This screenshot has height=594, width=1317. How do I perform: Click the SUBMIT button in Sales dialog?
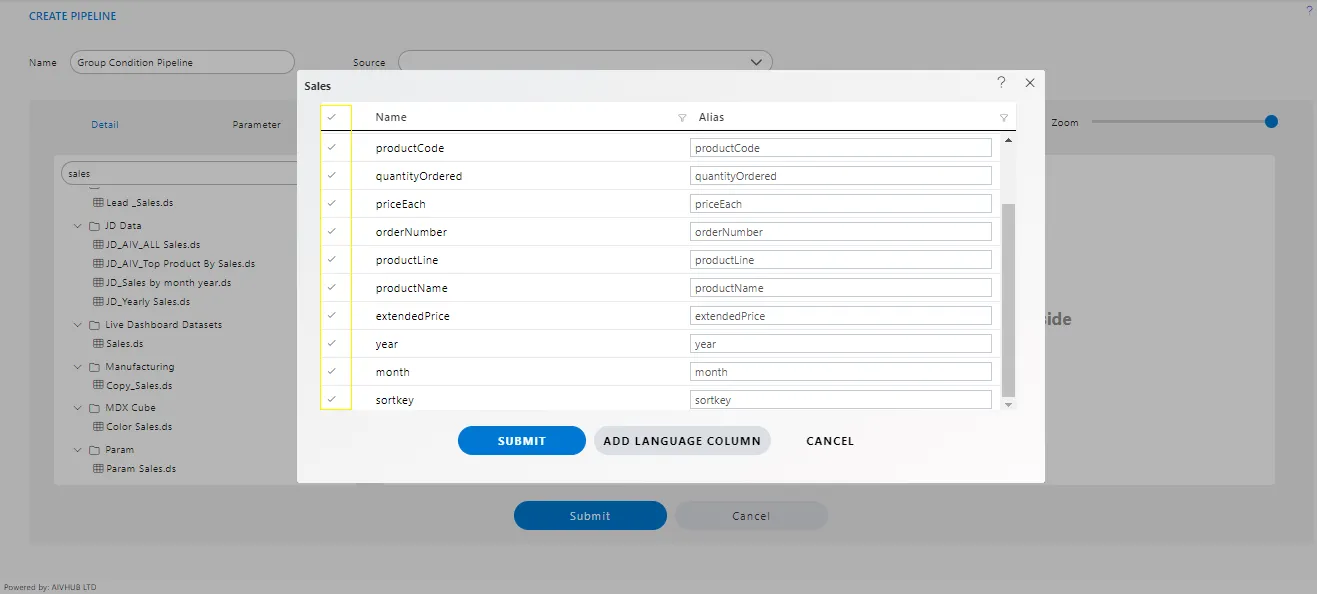pos(522,441)
